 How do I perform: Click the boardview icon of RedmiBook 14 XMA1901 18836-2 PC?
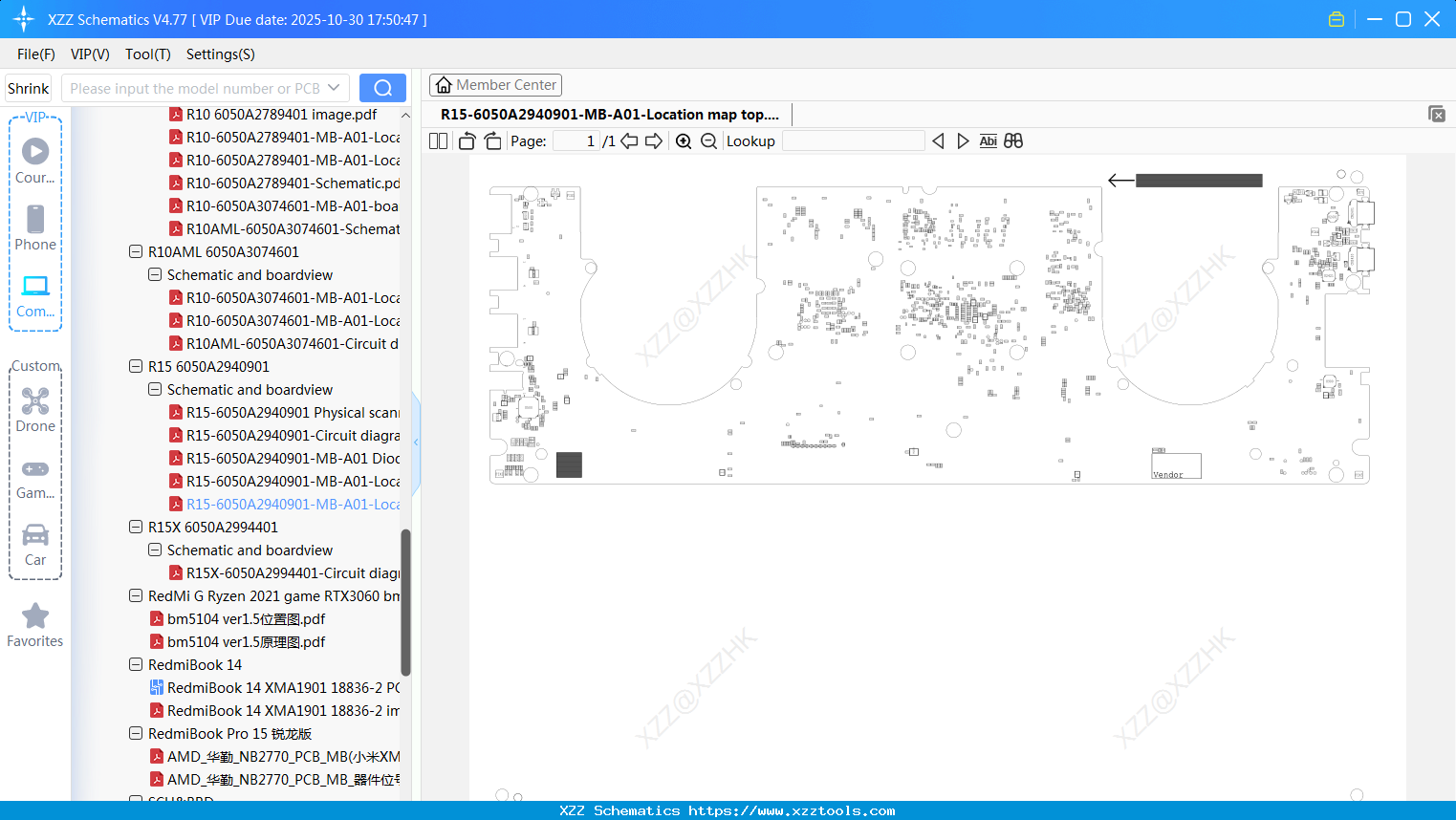[157, 688]
